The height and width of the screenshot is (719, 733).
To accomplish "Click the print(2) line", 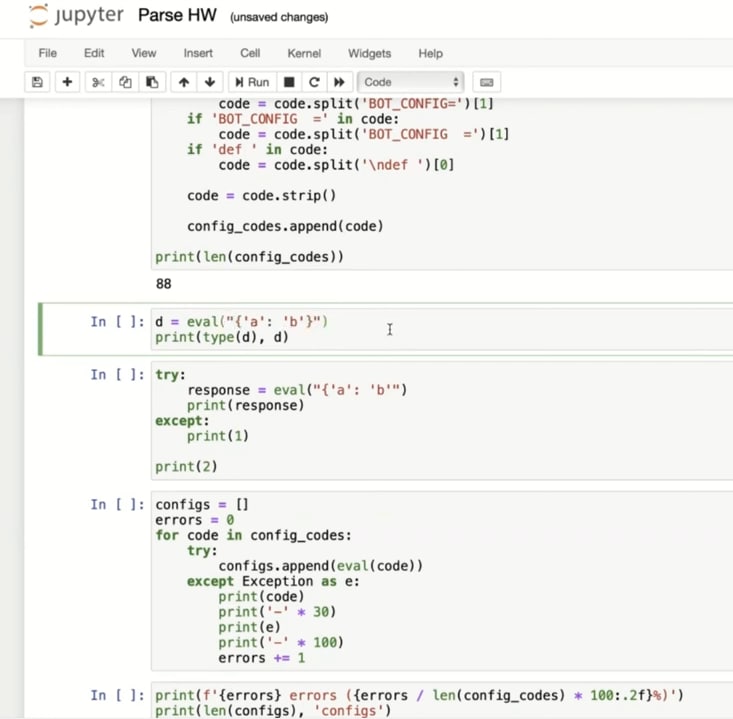I will [186, 467].
